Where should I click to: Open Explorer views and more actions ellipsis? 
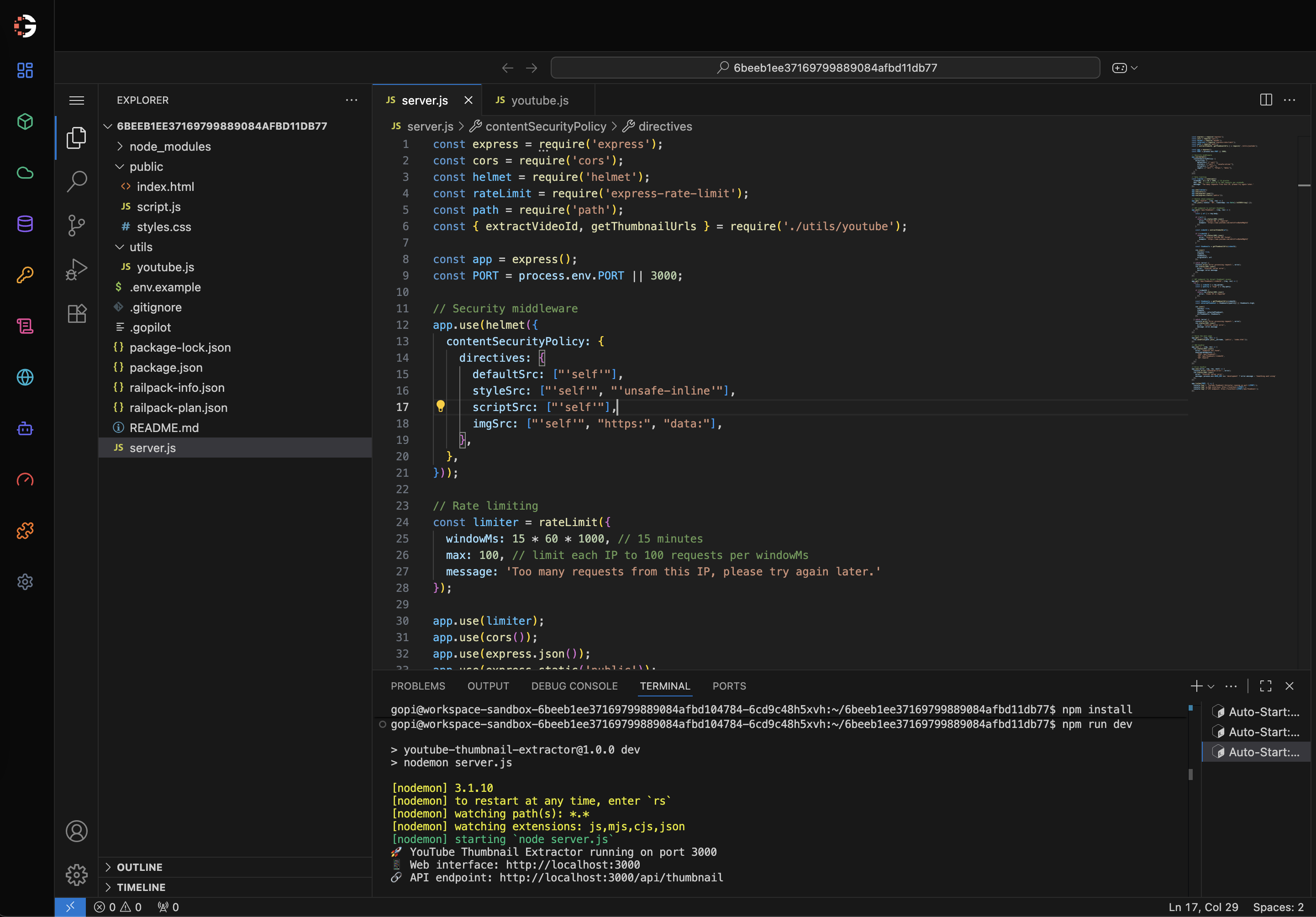click(351, 100)
